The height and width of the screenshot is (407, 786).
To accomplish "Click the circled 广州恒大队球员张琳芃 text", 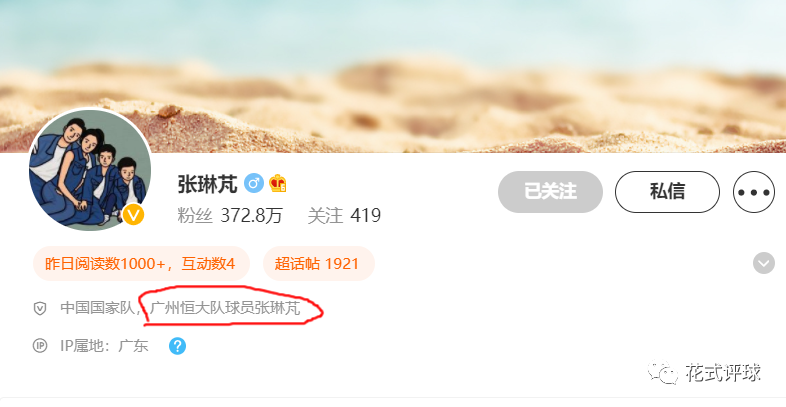I will pos(225,308).
